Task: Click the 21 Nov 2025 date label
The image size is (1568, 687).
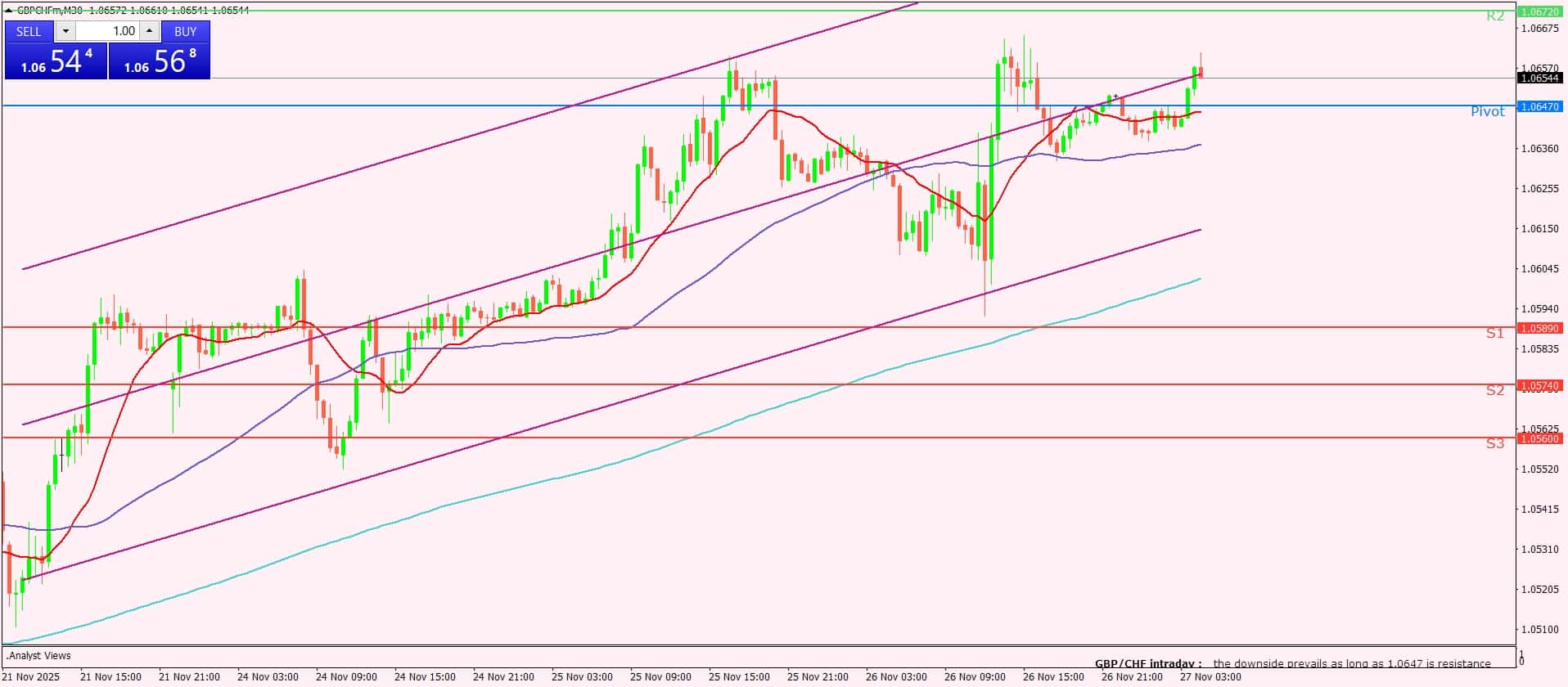Action: coord(32,676)
